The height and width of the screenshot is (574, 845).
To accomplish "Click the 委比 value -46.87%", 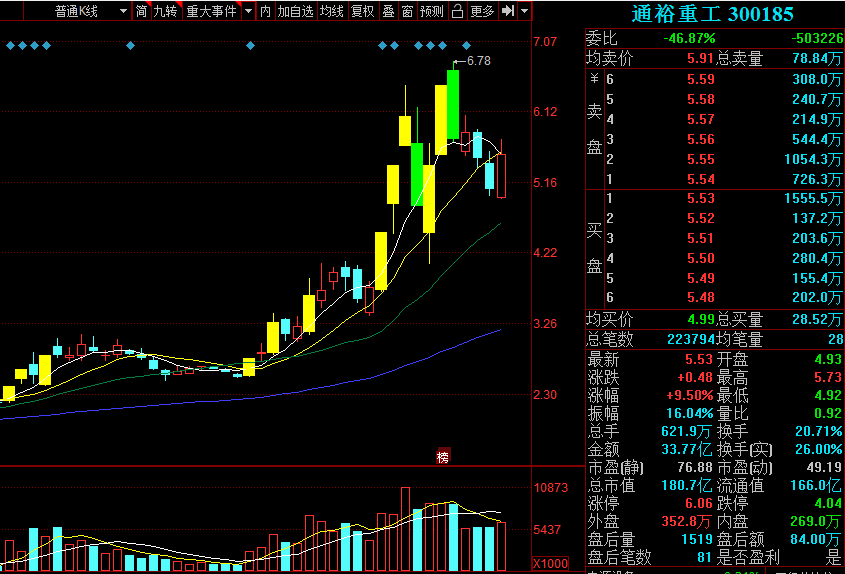I will pyautogui.click(x=689, y=38).
